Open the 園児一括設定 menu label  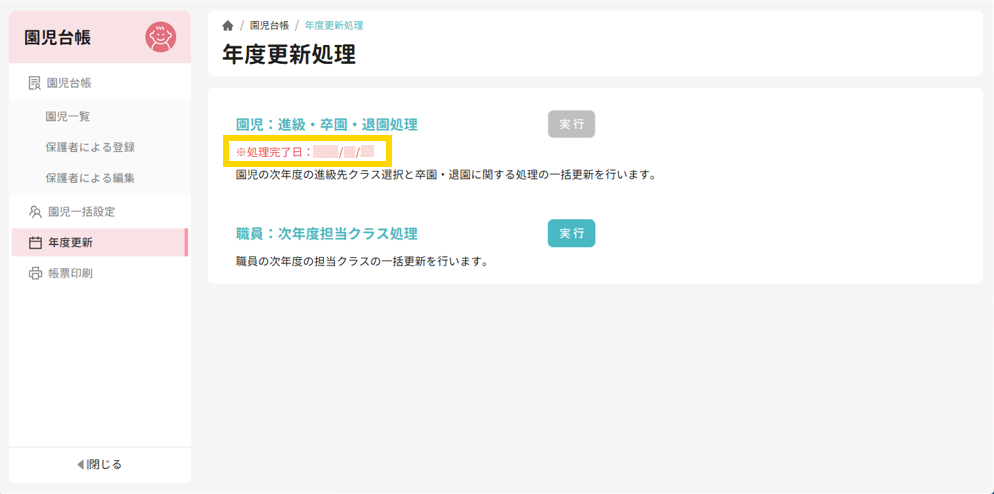click(81, 212)
